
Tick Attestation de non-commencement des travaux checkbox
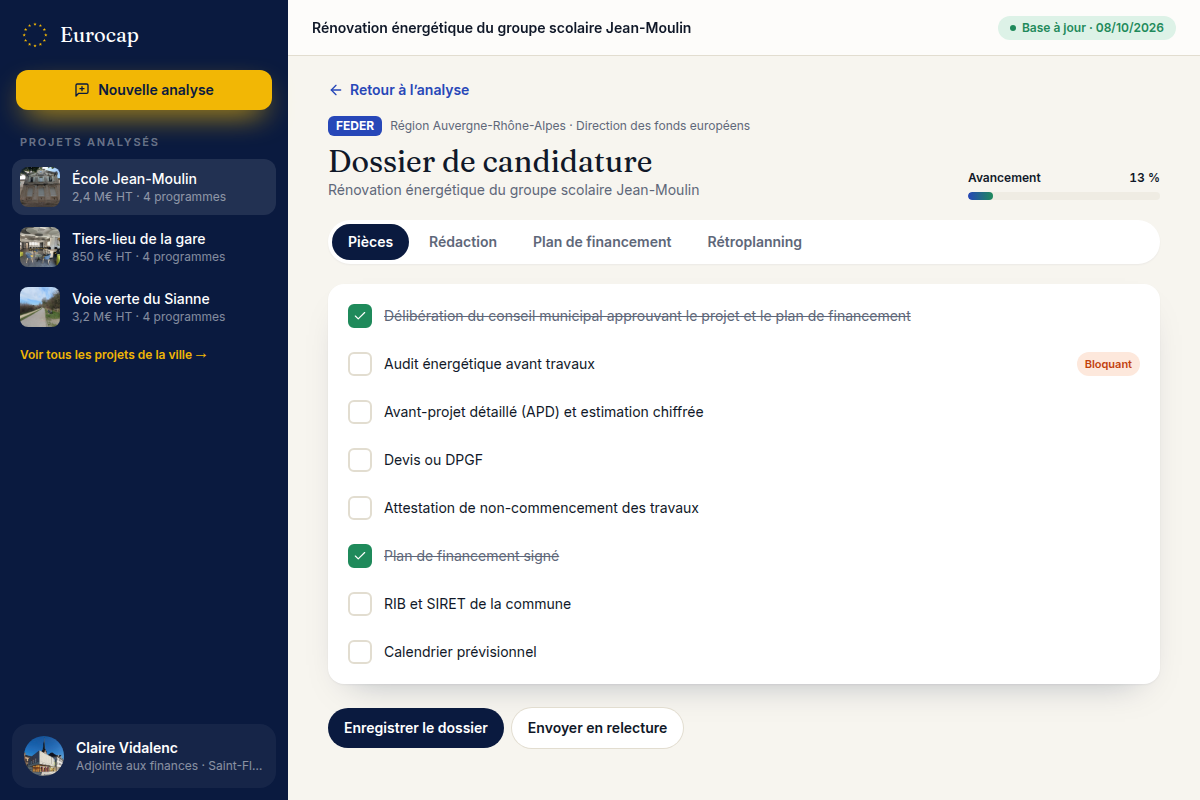(x=360, y=508)
